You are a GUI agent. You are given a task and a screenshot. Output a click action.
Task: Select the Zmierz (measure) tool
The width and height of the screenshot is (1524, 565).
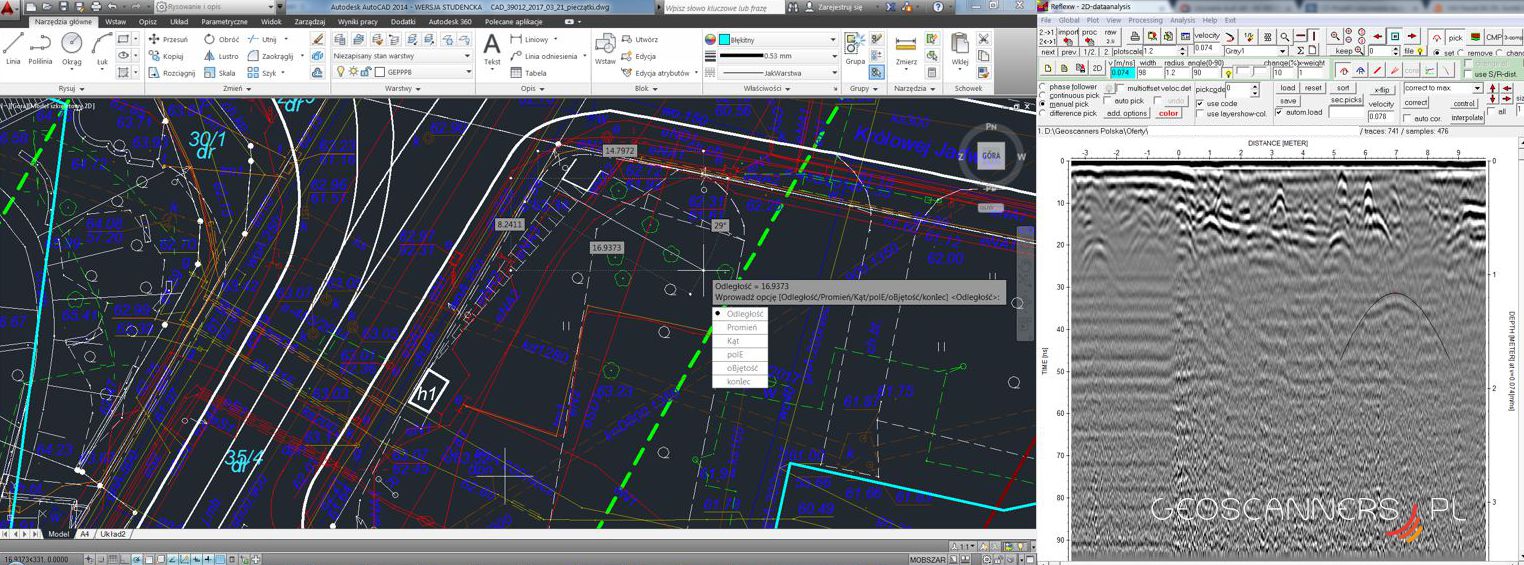906,48
